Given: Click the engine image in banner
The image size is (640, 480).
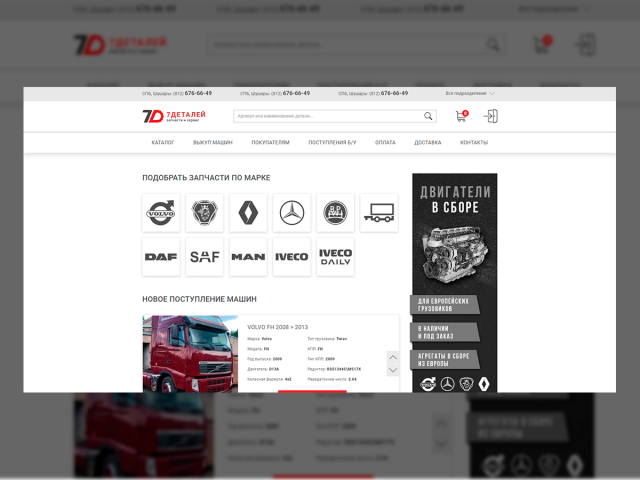Looking at the screenshot, I should 455,256.
